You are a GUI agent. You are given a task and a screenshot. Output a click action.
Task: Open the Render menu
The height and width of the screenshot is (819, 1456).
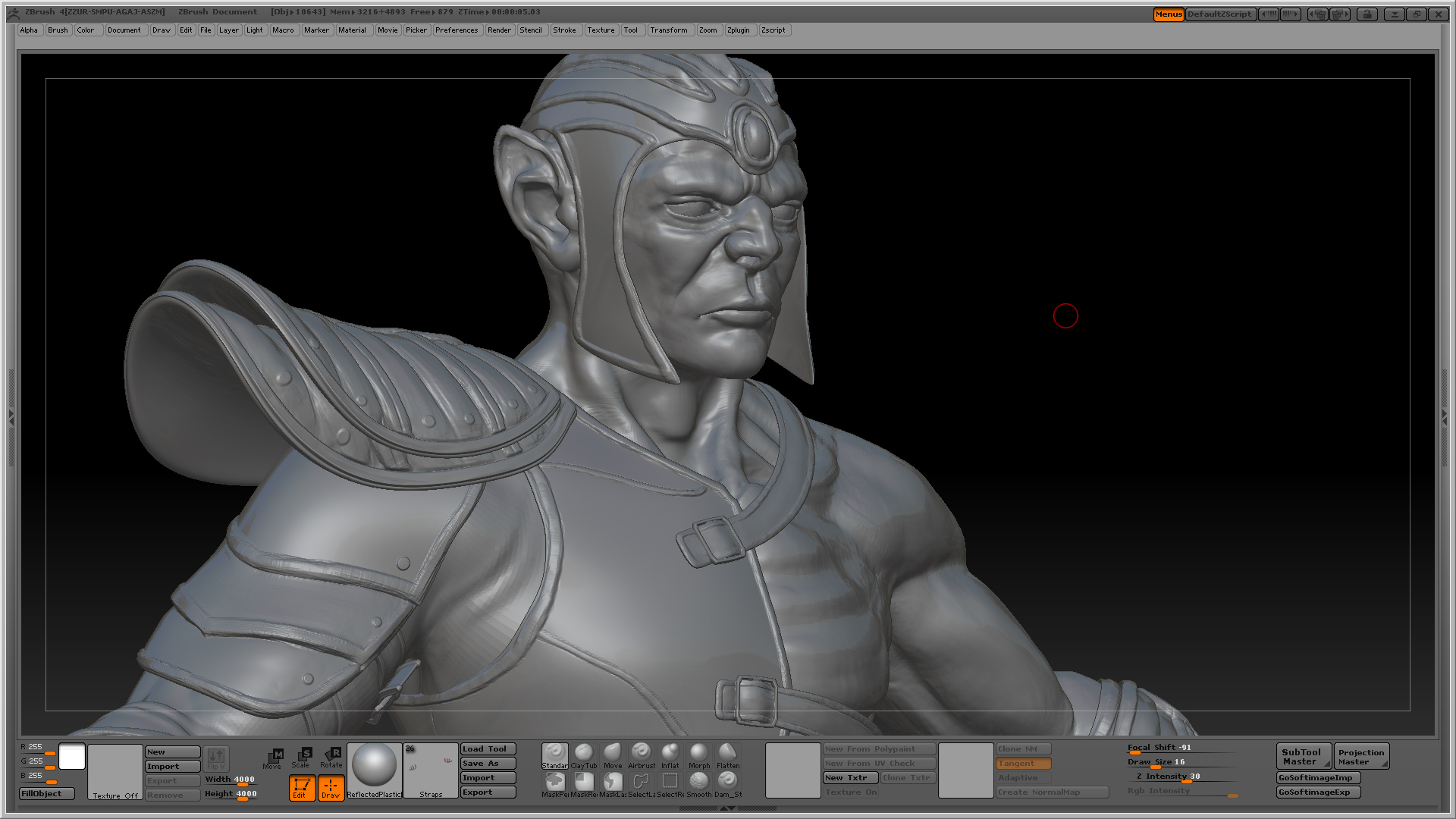[500, 30]
